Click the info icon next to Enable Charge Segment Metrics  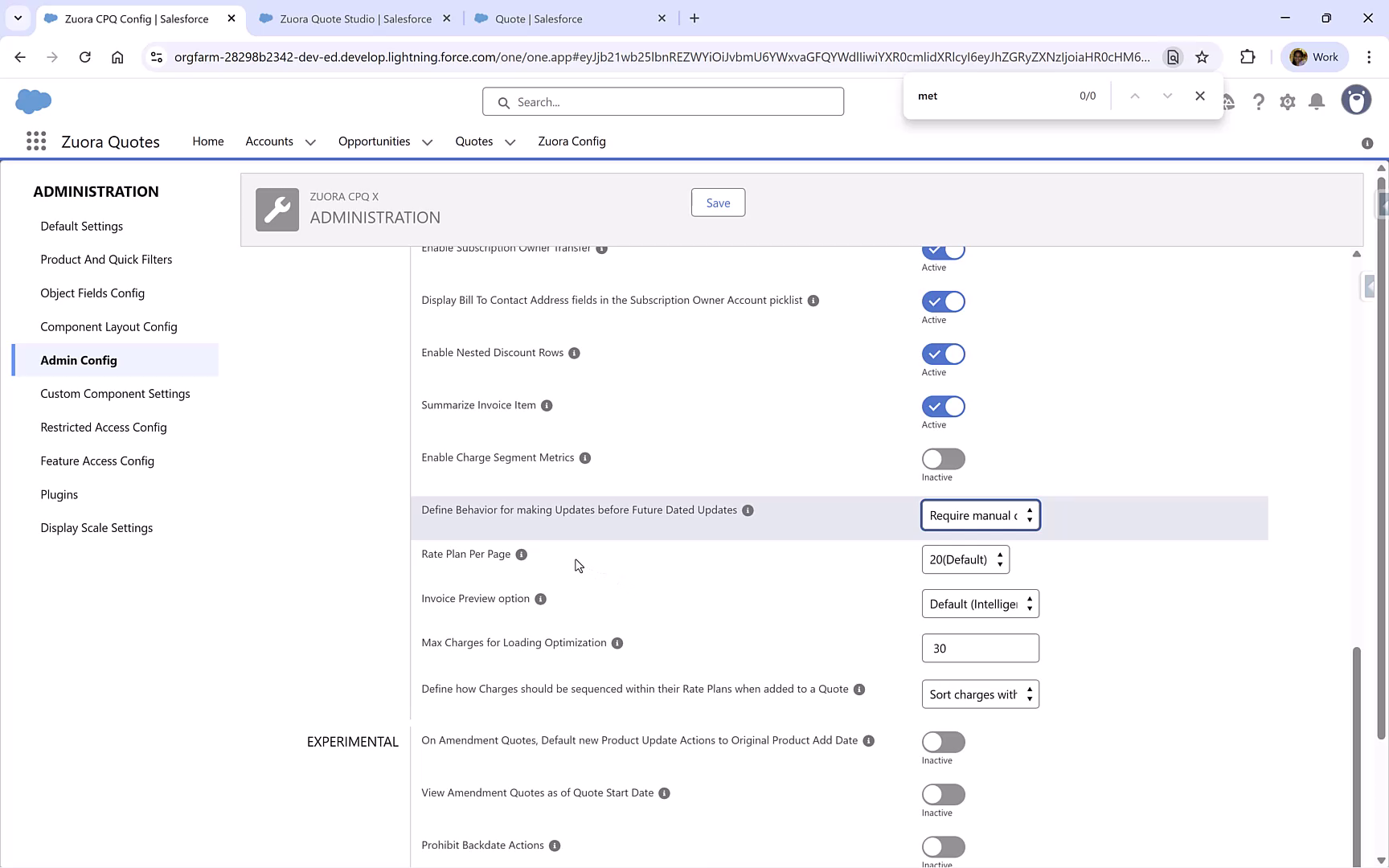(x=584, y=458)
